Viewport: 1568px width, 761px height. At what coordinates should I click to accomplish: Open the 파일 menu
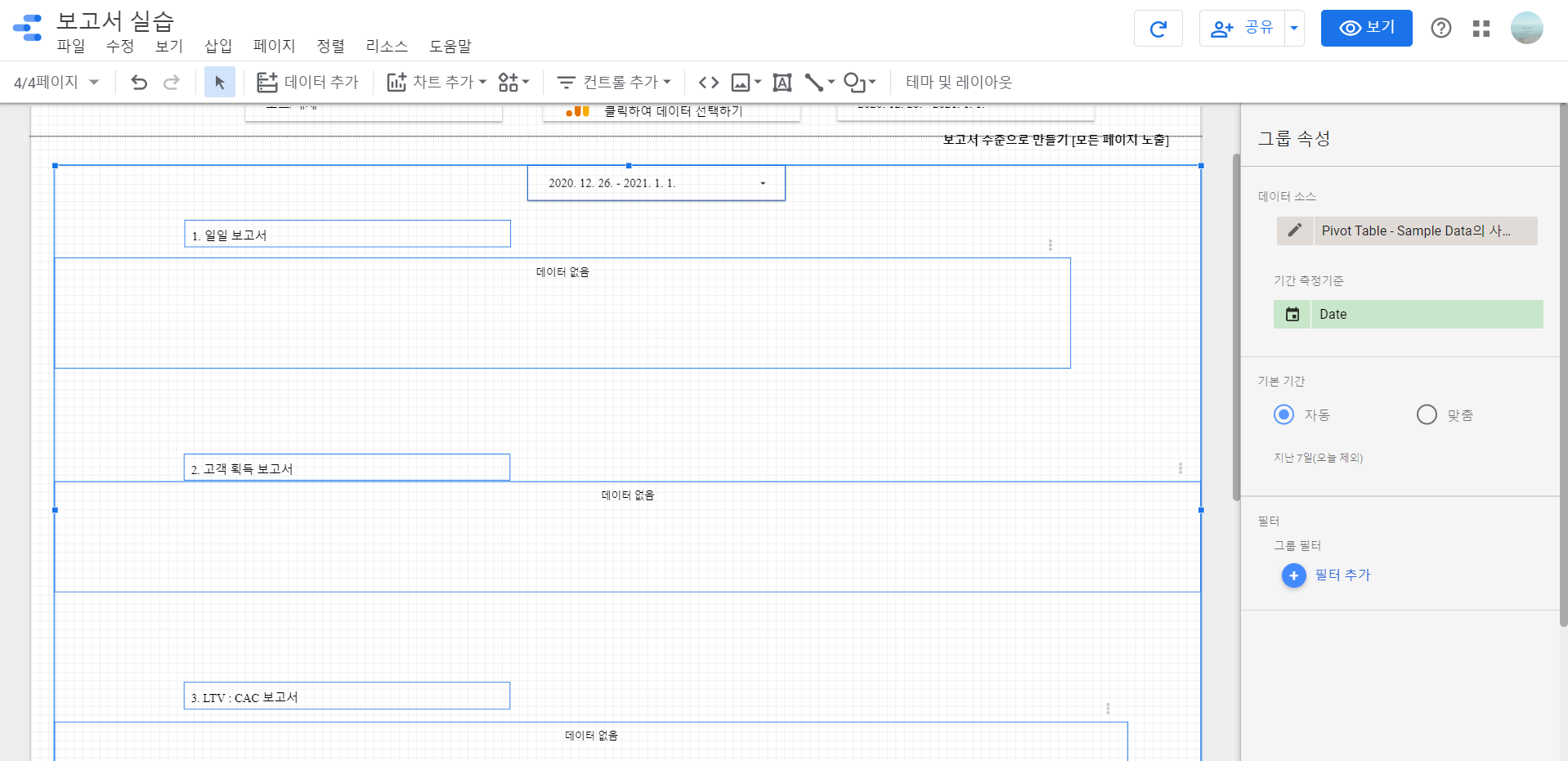pyautogui.click(x=71, y=47)
